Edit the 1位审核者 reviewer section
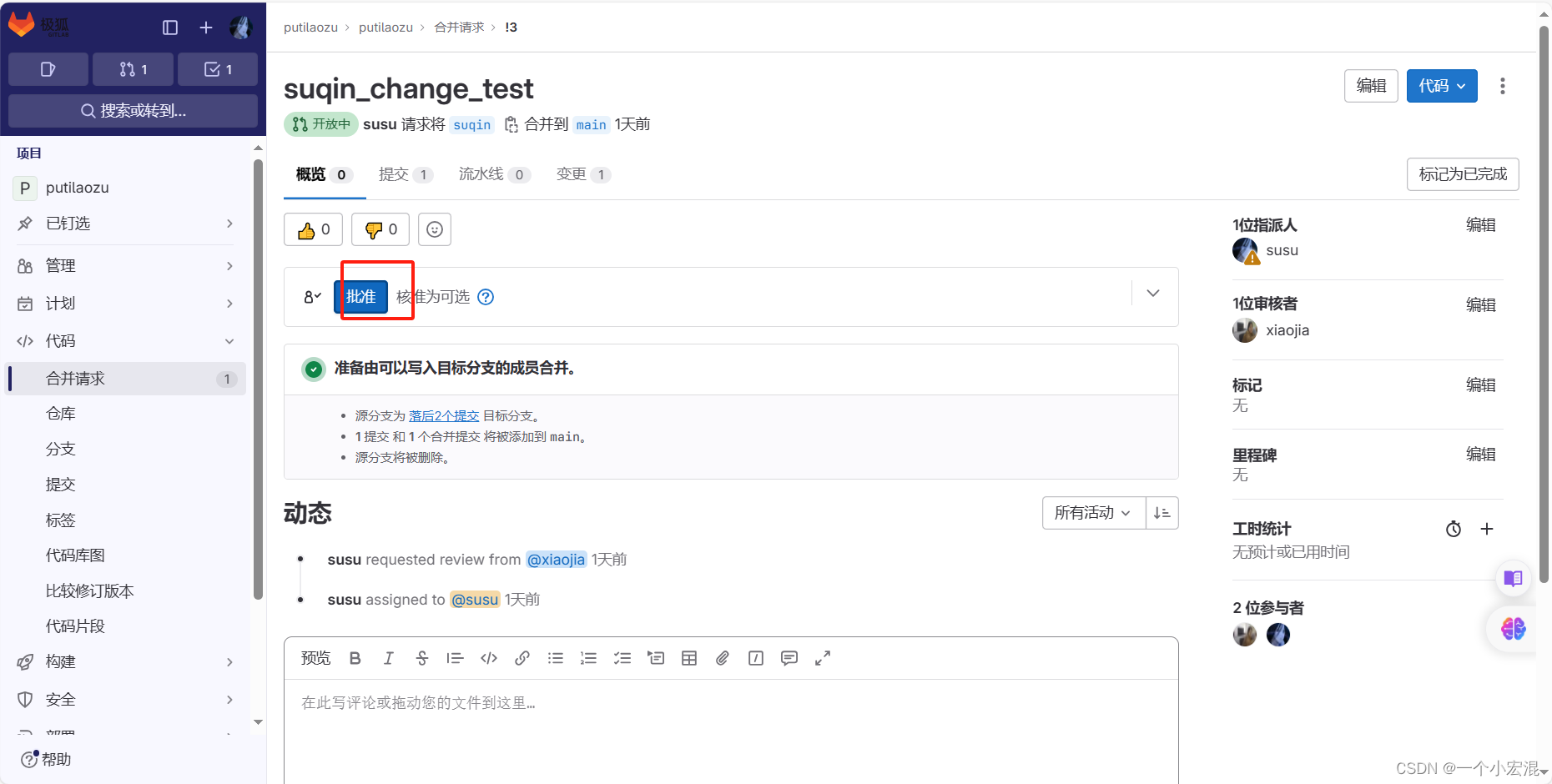The height and width of the screenshot is (784, 1552). tap(1480, 305)
